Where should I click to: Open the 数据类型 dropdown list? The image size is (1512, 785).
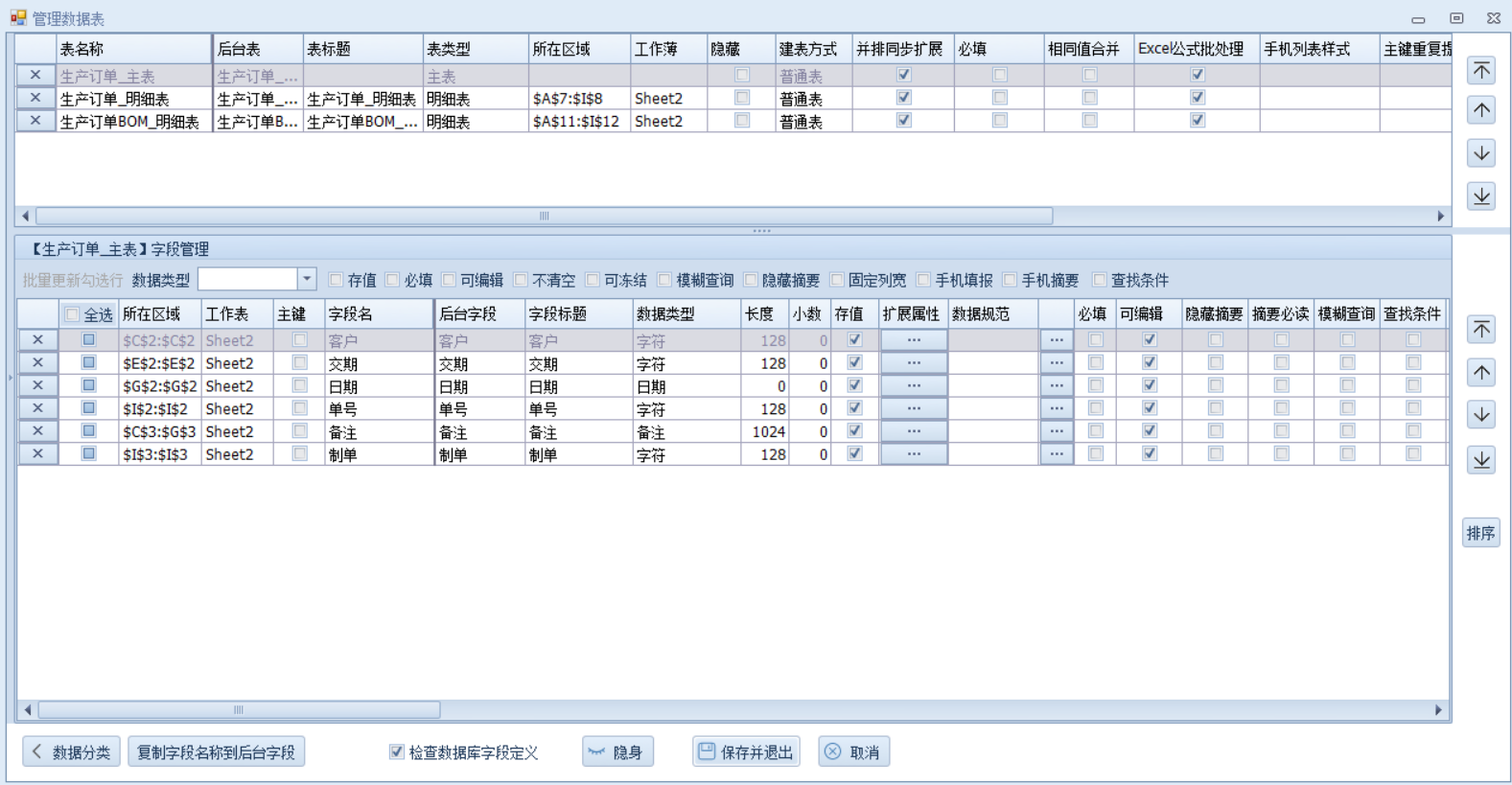coord(307,279)
